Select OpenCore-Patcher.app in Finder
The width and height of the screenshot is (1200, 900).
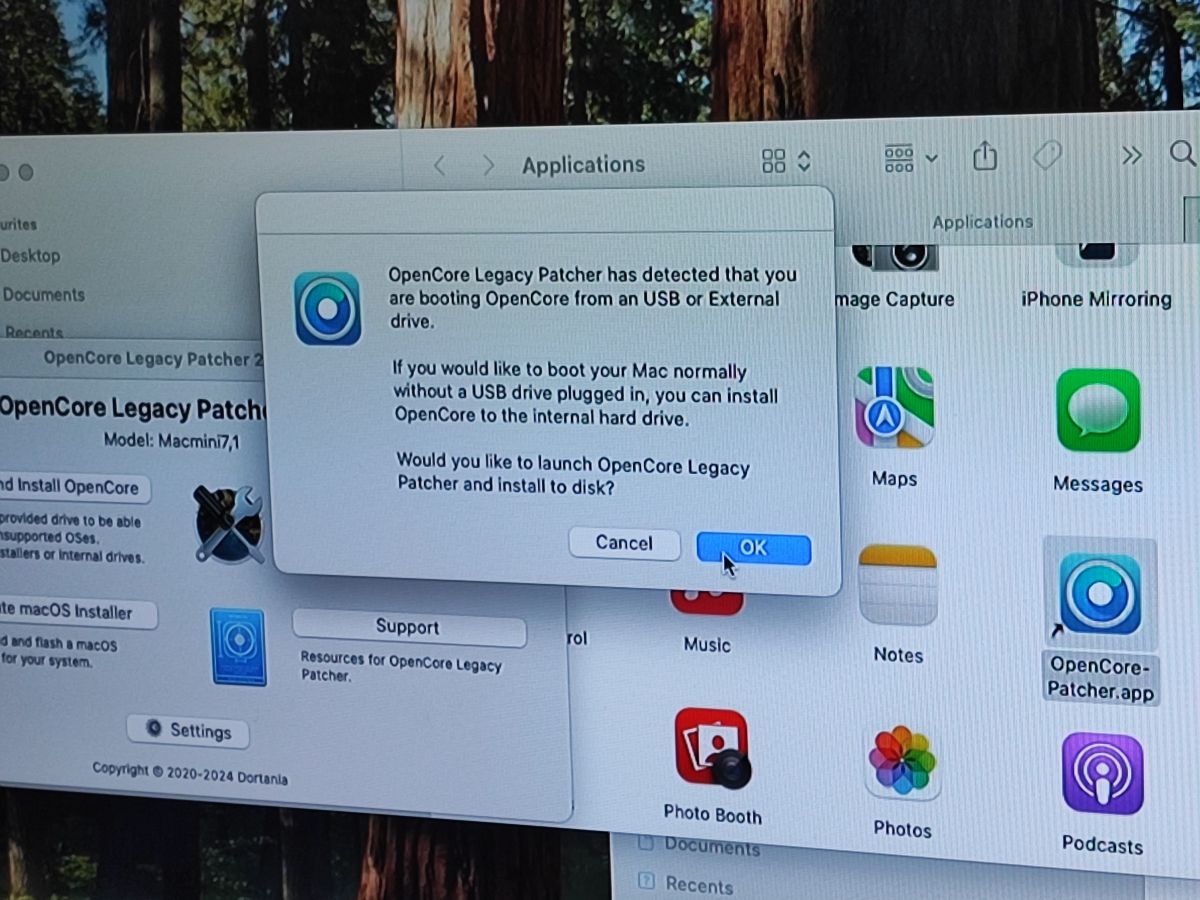click(1100, 595)
